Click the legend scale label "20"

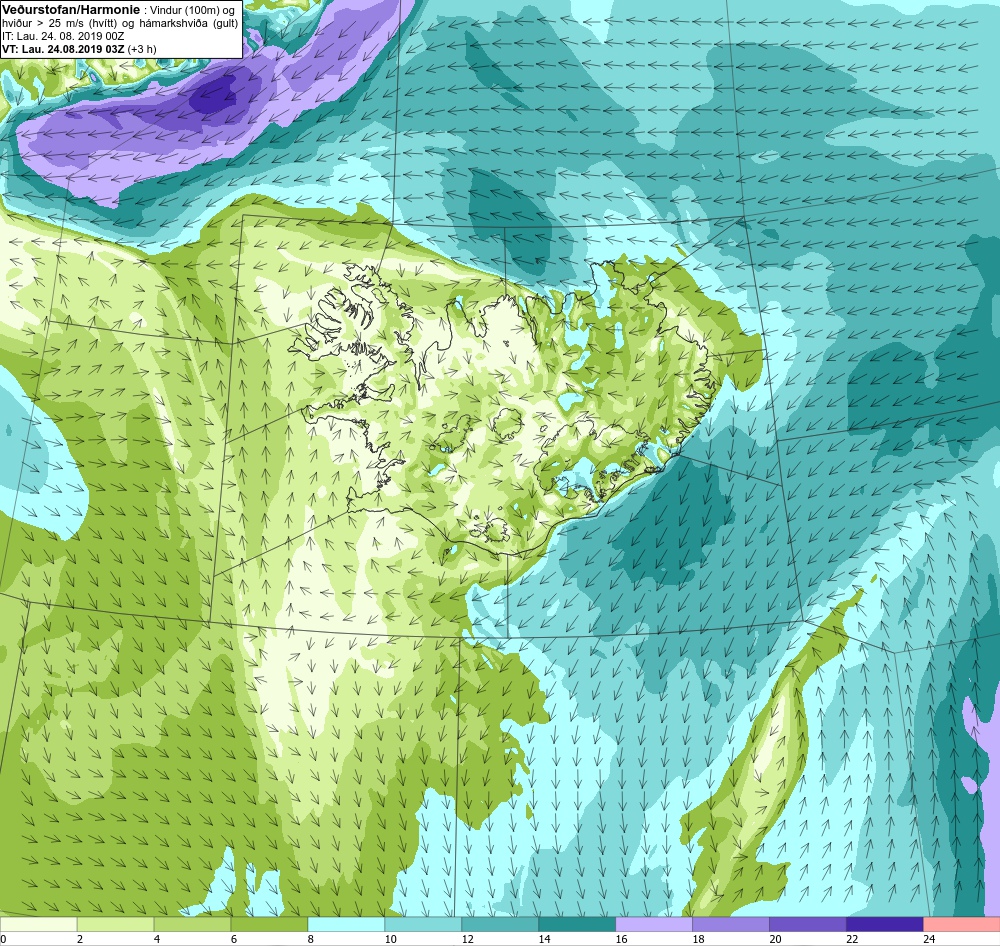pyautogui.click(x=775, y=939)
